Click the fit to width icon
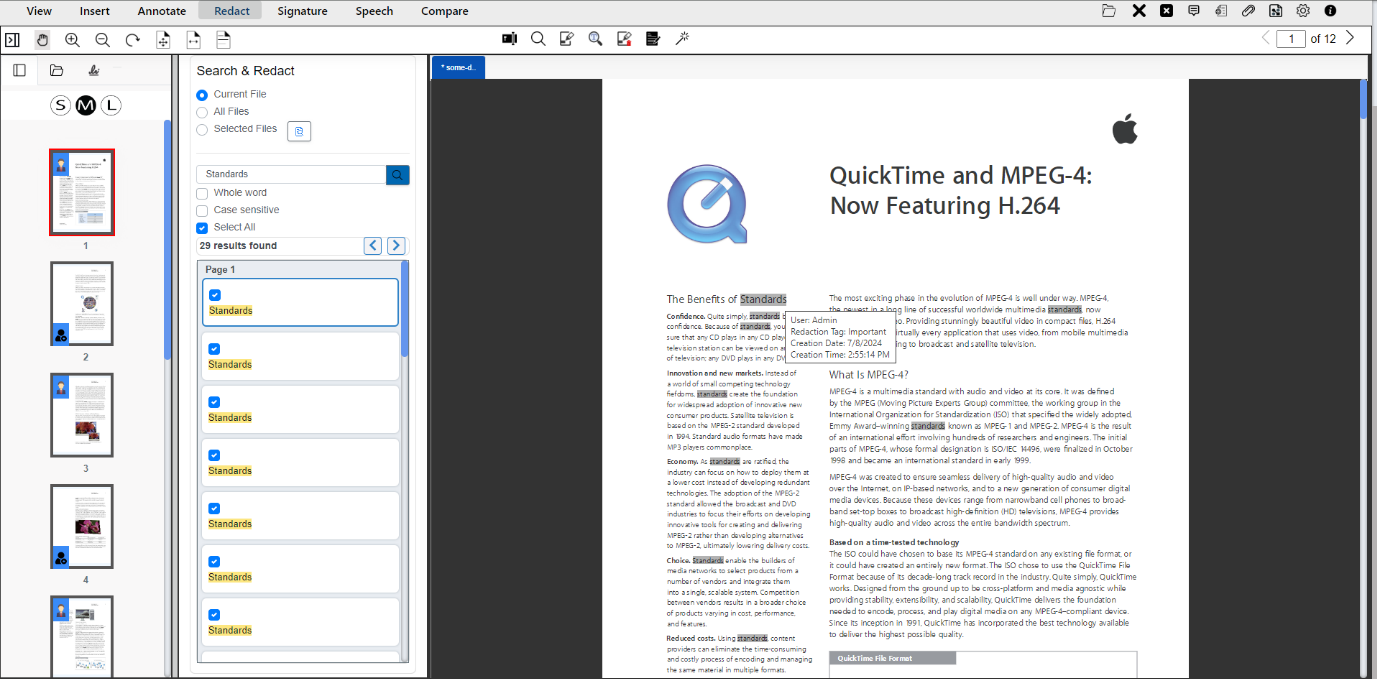The image size is (1378, 679). coord(193,40)
